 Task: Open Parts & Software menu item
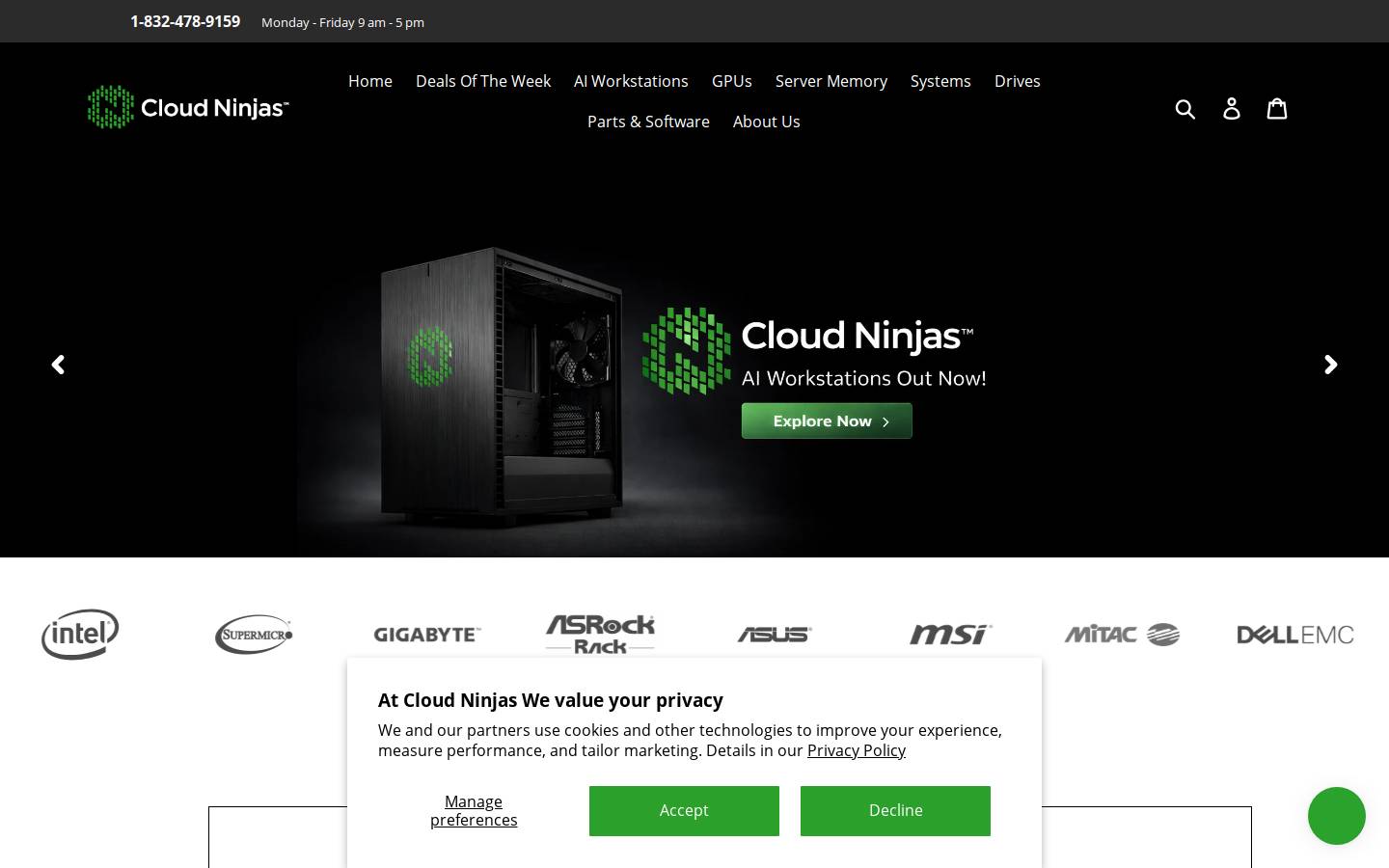[x=648, y=122]
